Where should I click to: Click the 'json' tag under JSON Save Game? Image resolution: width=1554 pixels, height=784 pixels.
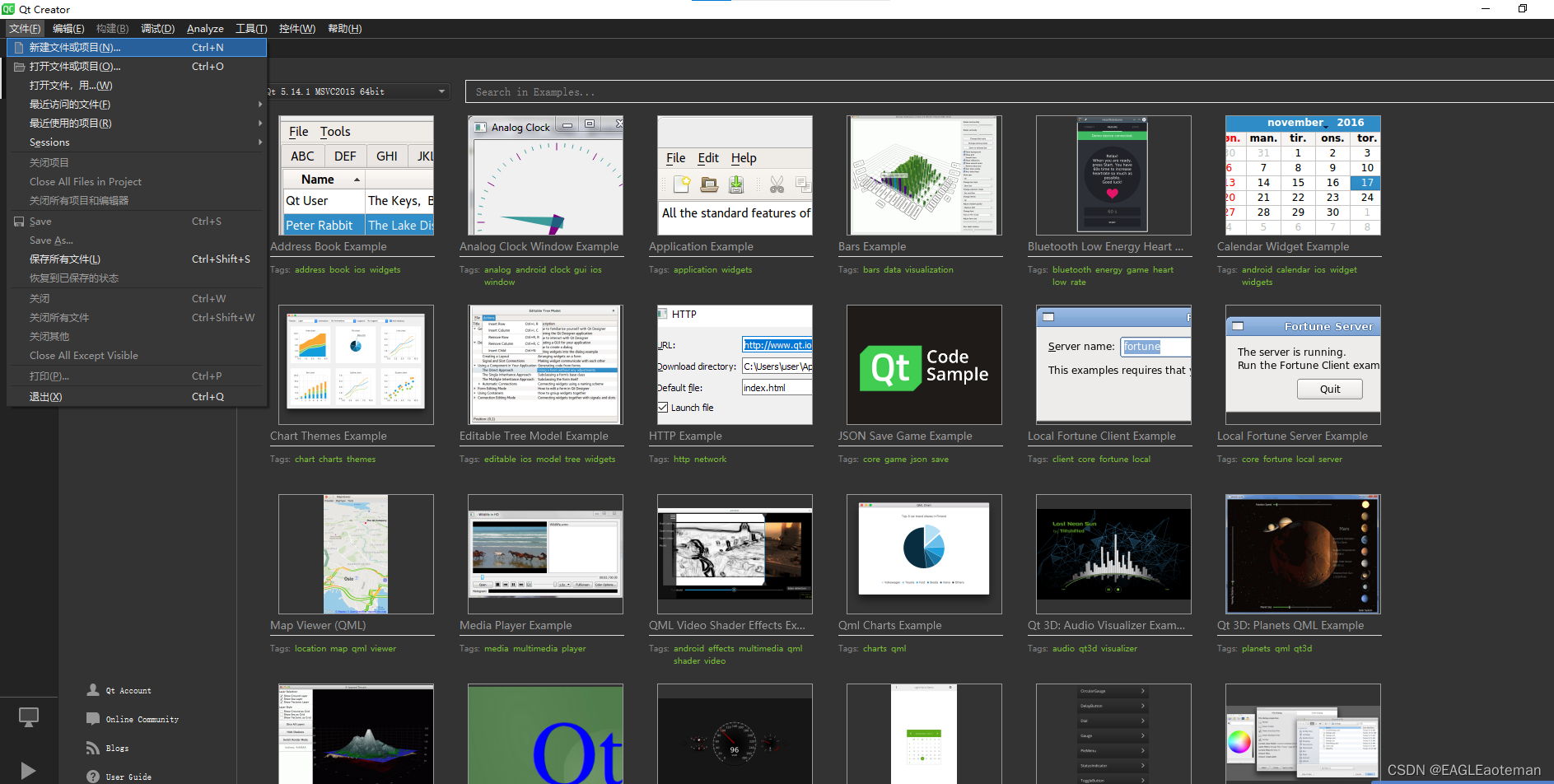coord(919,460)
